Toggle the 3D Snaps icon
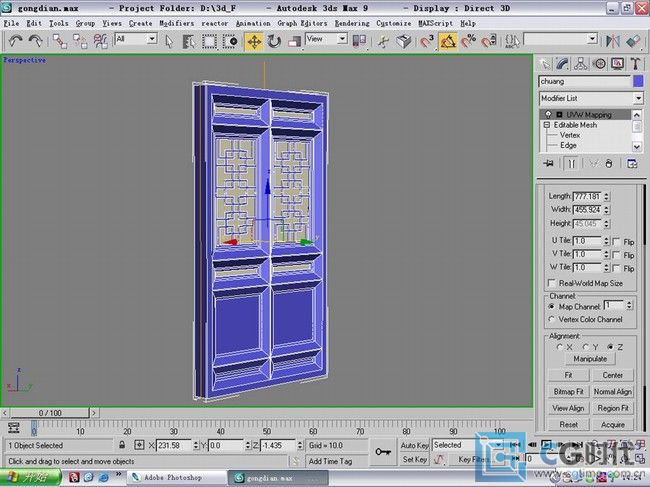Screen dimensions: 650x487 (427, 41)
